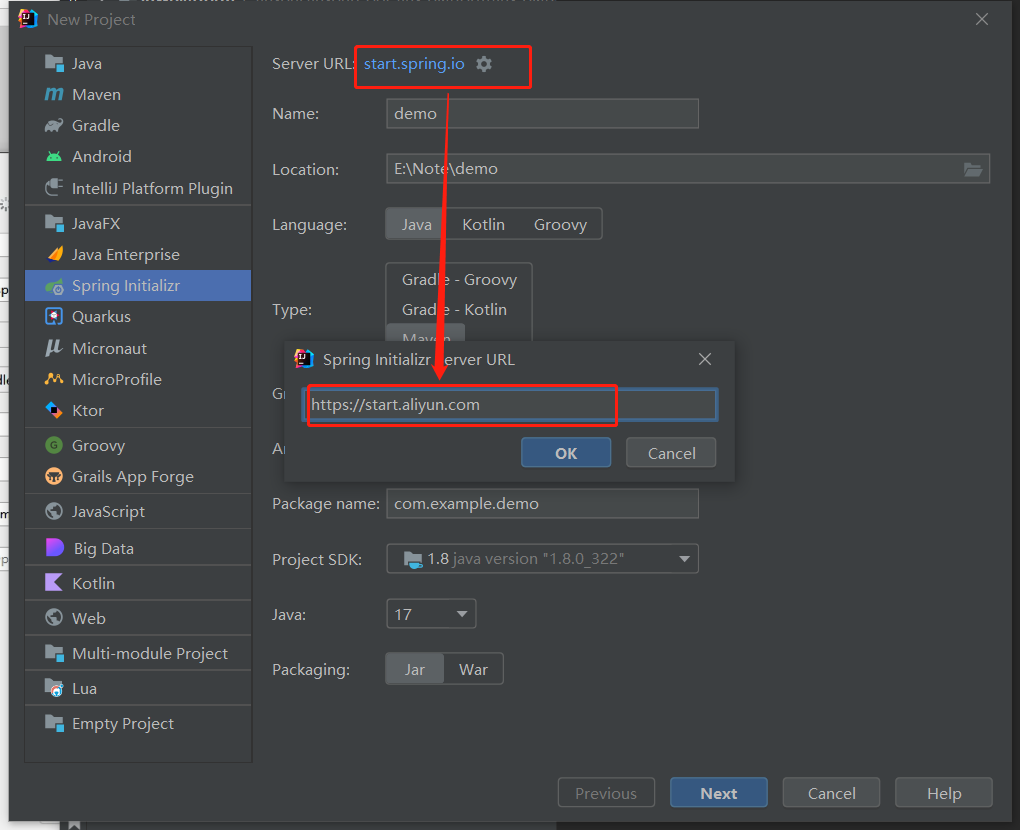Click the JavaScript globe icon
This screenshot has width=1020, height=830.
(x=54, y=511)
